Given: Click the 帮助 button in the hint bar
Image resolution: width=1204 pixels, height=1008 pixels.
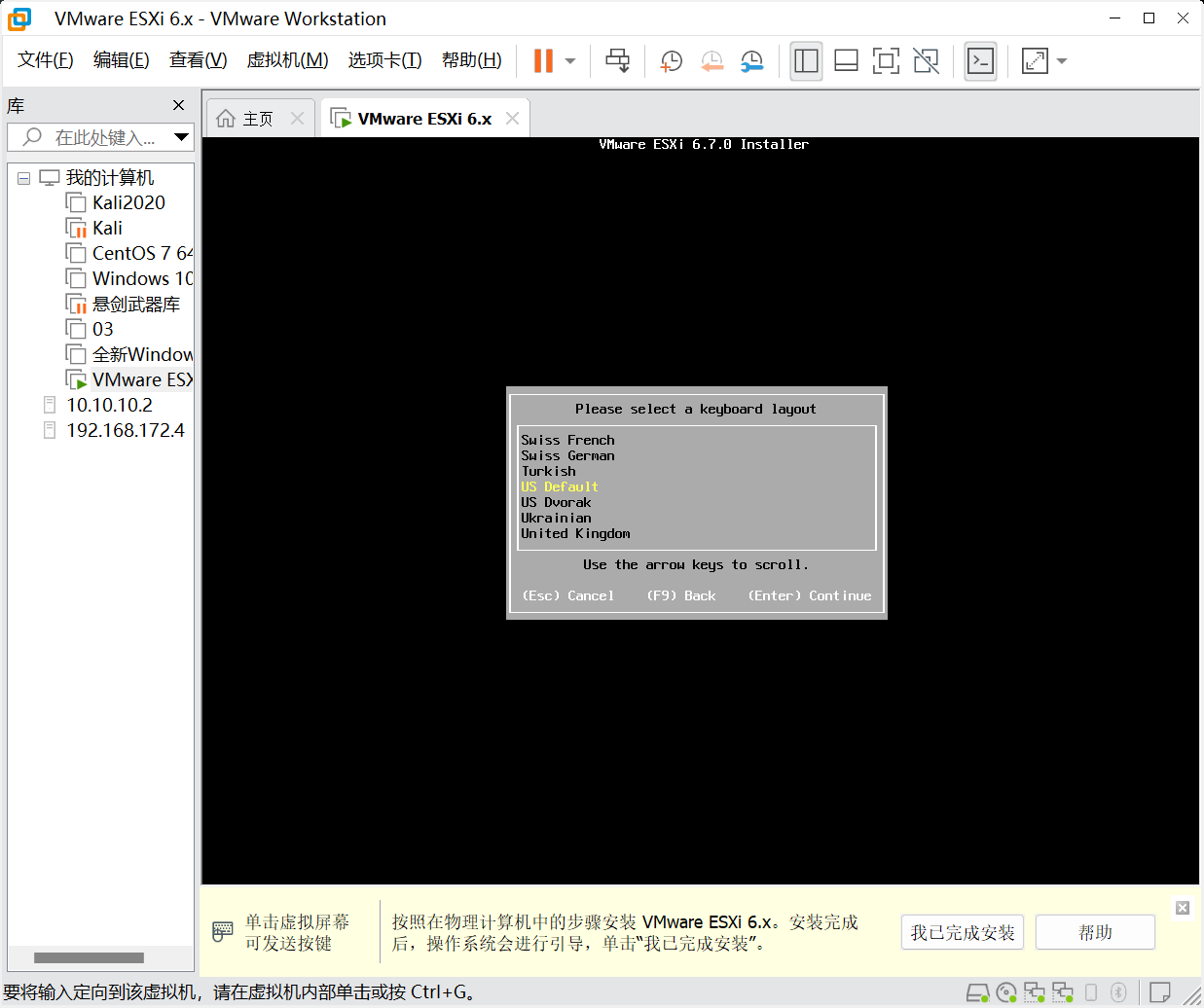Looking at the screenshot, I should coord(1095,932).
